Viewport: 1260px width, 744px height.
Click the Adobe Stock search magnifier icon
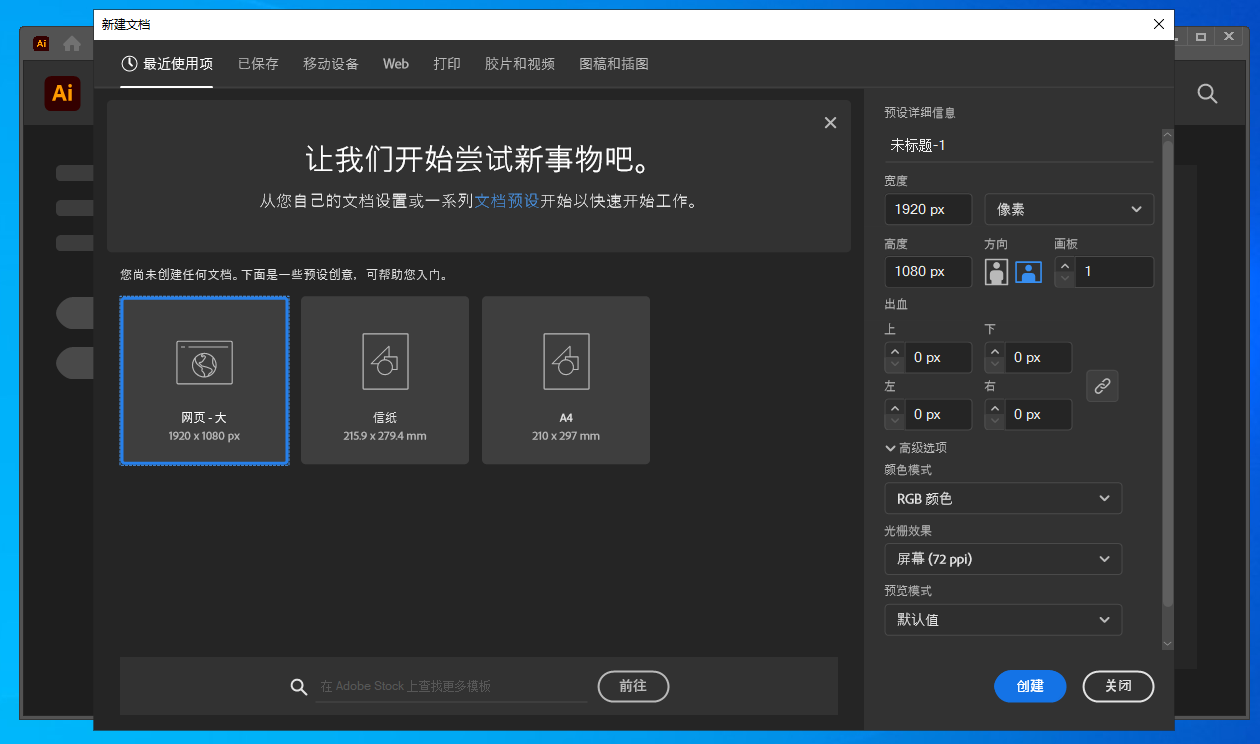(299, 687)
